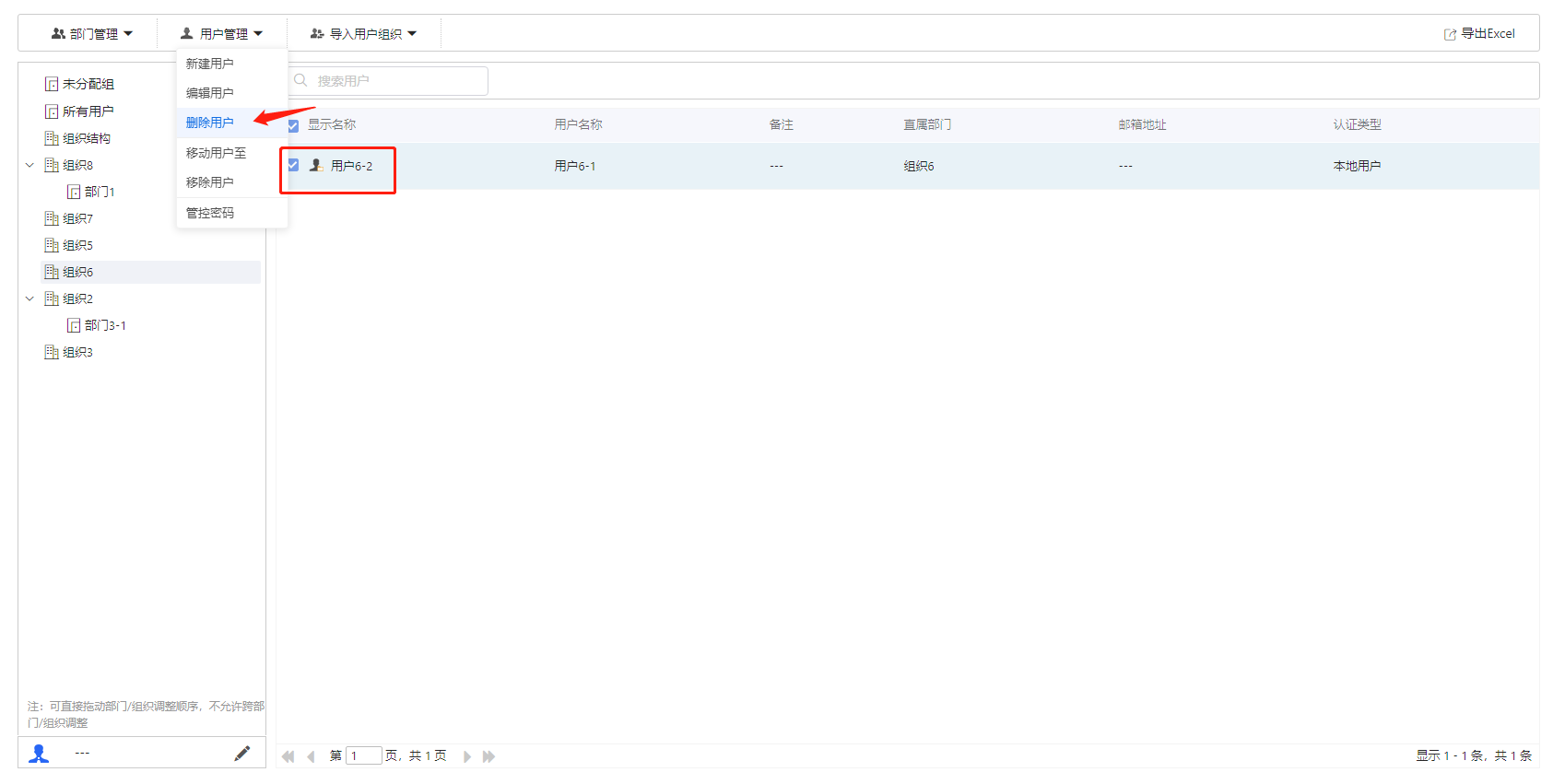
Task: Select 组织2 in the tree
Action: [x=77, y=298]
